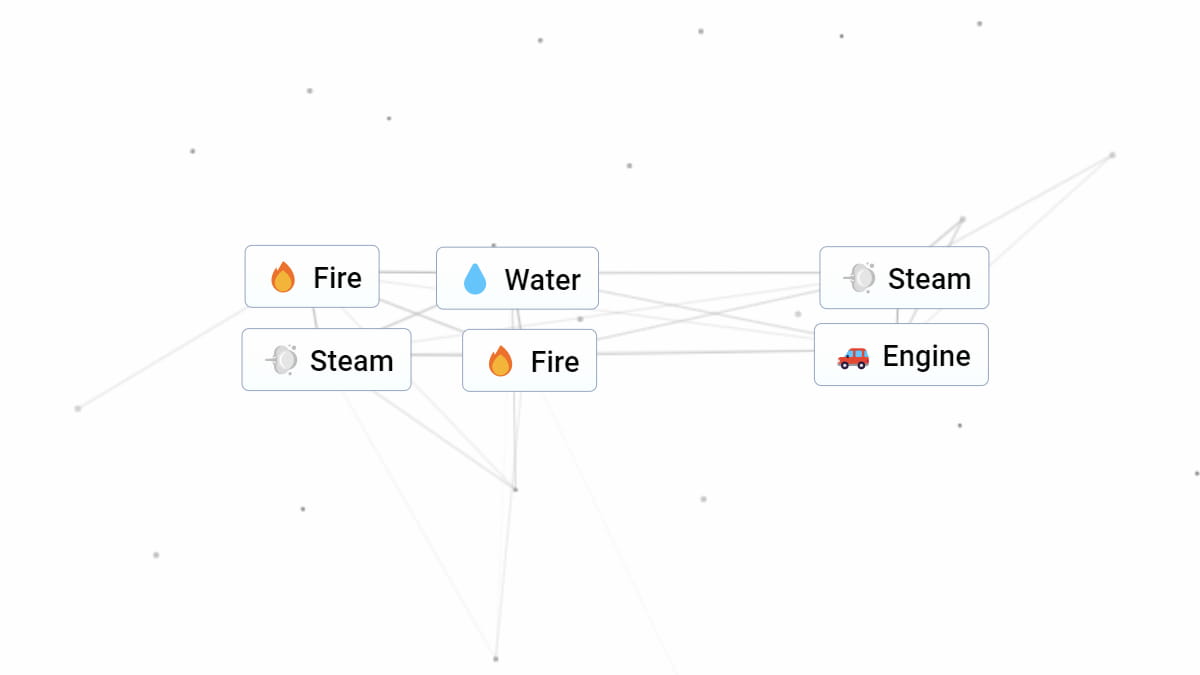Pick up the upper-right Steam element
This screenshot has width=1200, height=675.
point(903,278)
